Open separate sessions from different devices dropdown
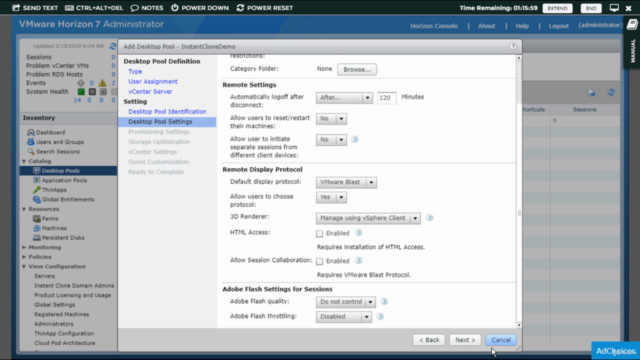This screenshot has width=640, height=360. pos(331,140)
